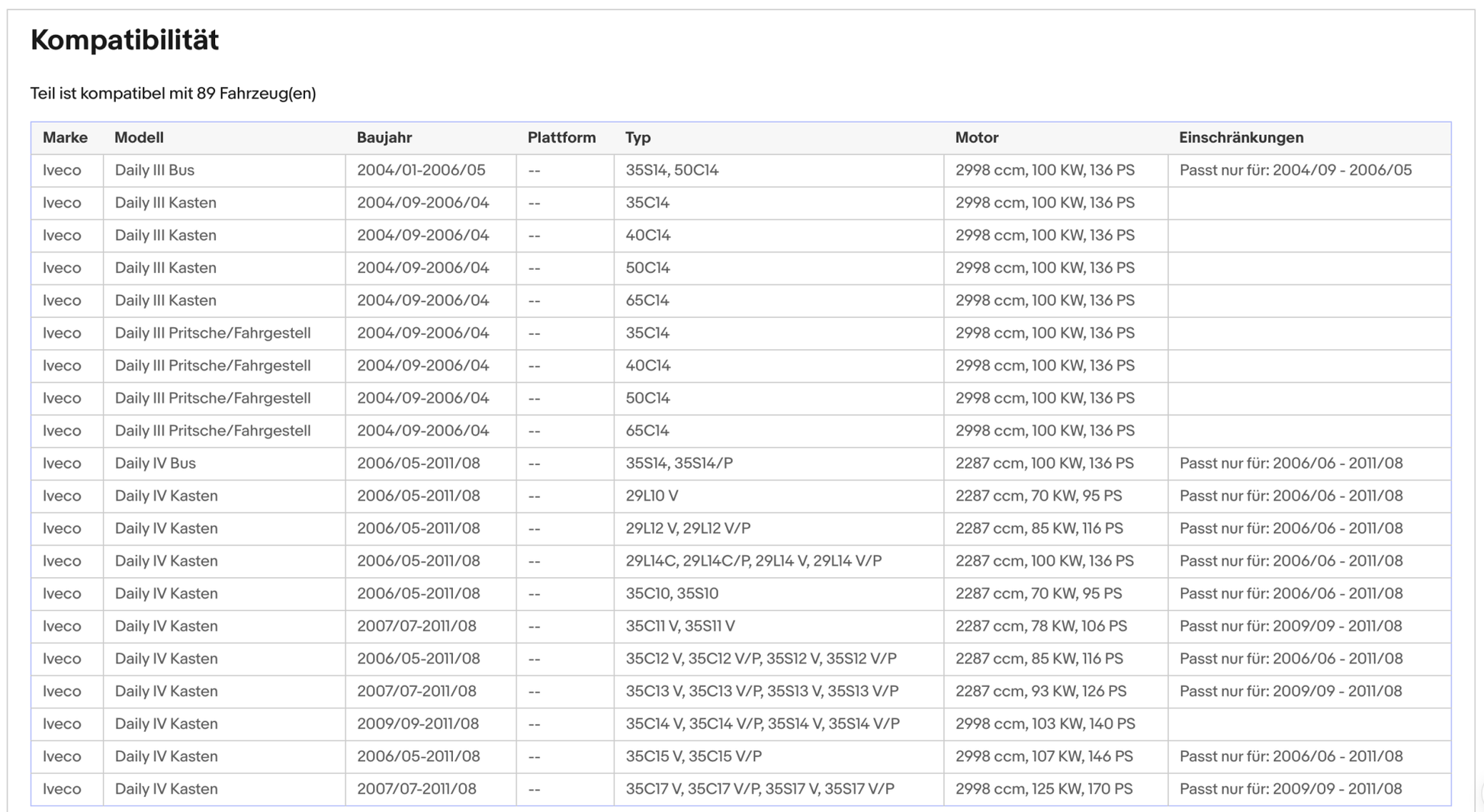
Task: Select the 2009/09-2011/08 Baujahr cell
Action: coord(431,724)
